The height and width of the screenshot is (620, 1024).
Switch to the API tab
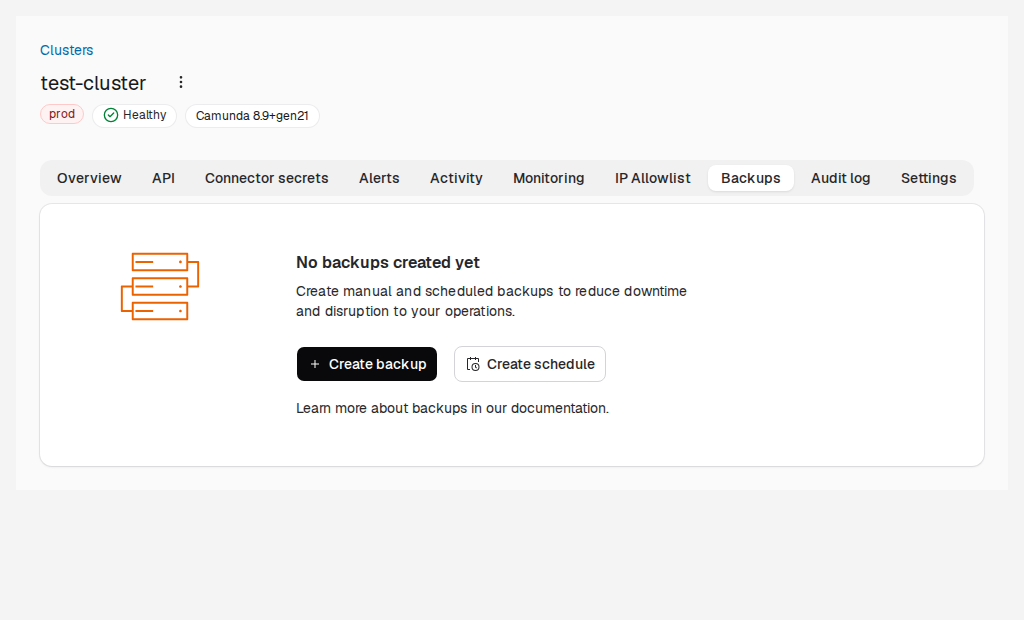(x=163, y=178)
